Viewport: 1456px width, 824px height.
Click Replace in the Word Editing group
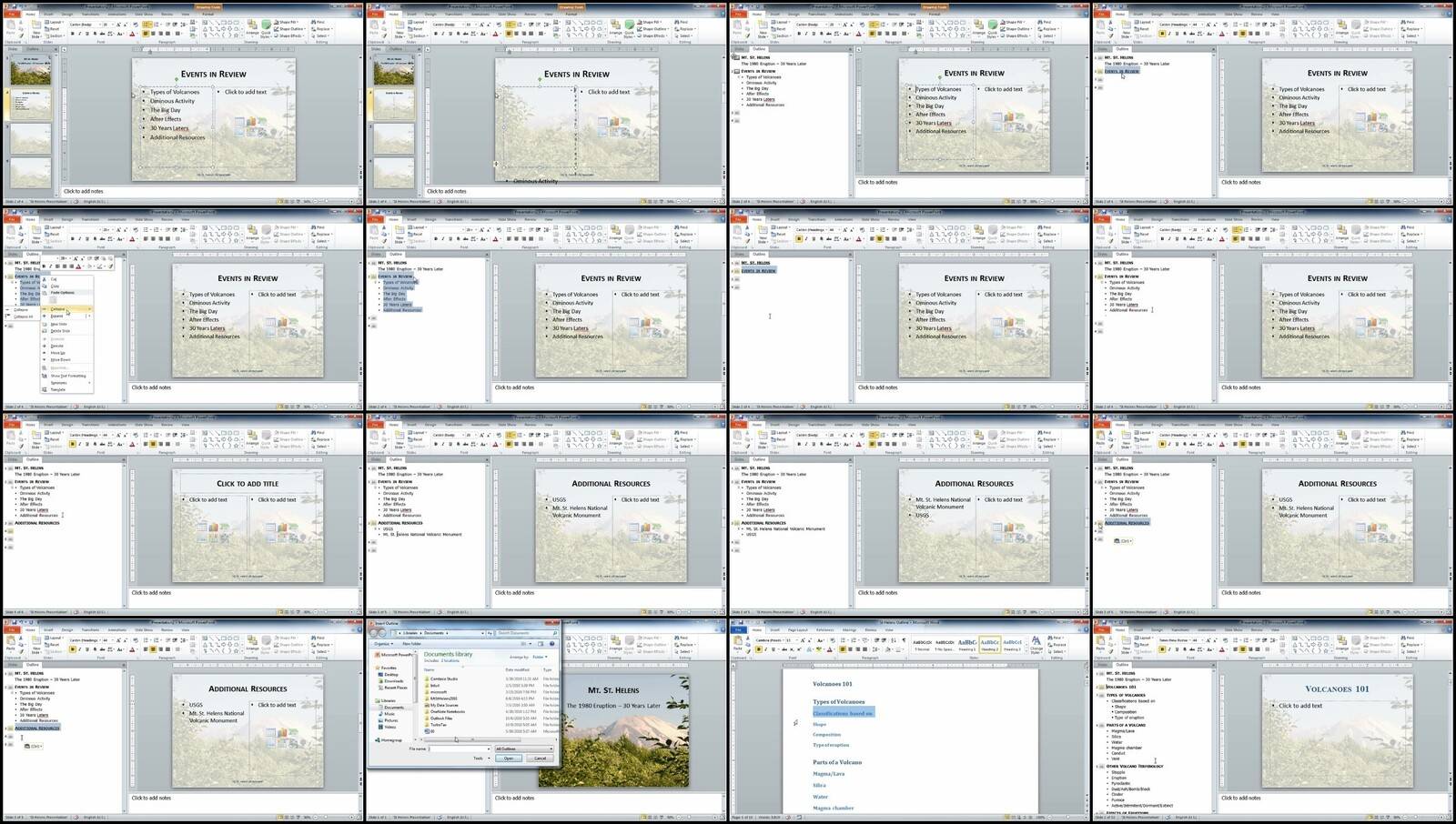[x=1057, y=645]
